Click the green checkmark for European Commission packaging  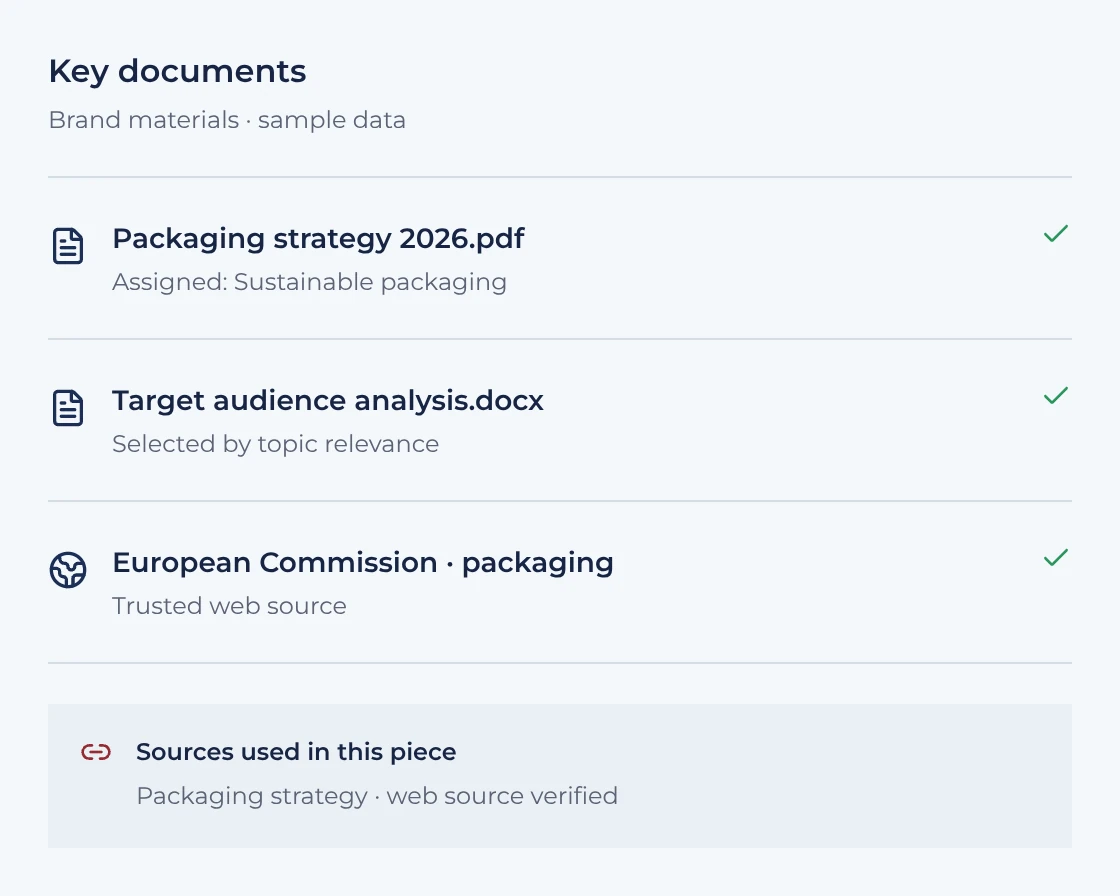pyautogui.click(x=1056, y=557)
